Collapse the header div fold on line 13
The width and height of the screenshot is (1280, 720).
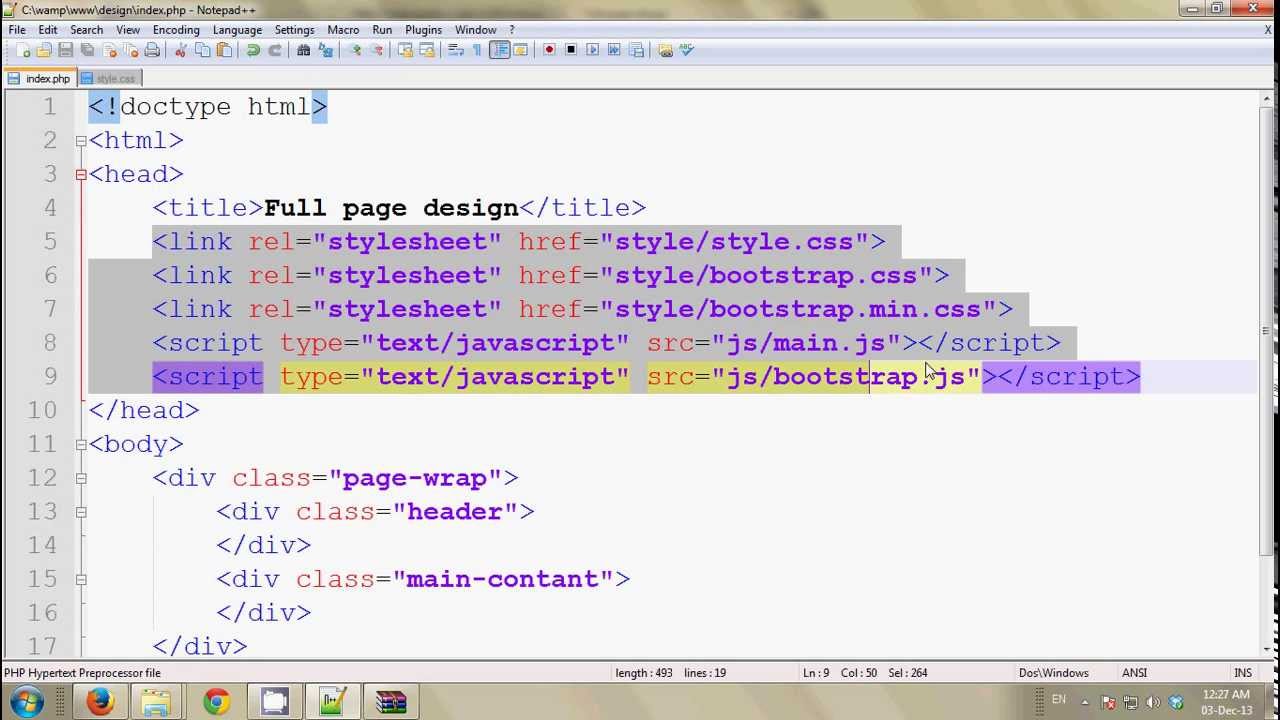pyautogui.click(x=81, y=512)
